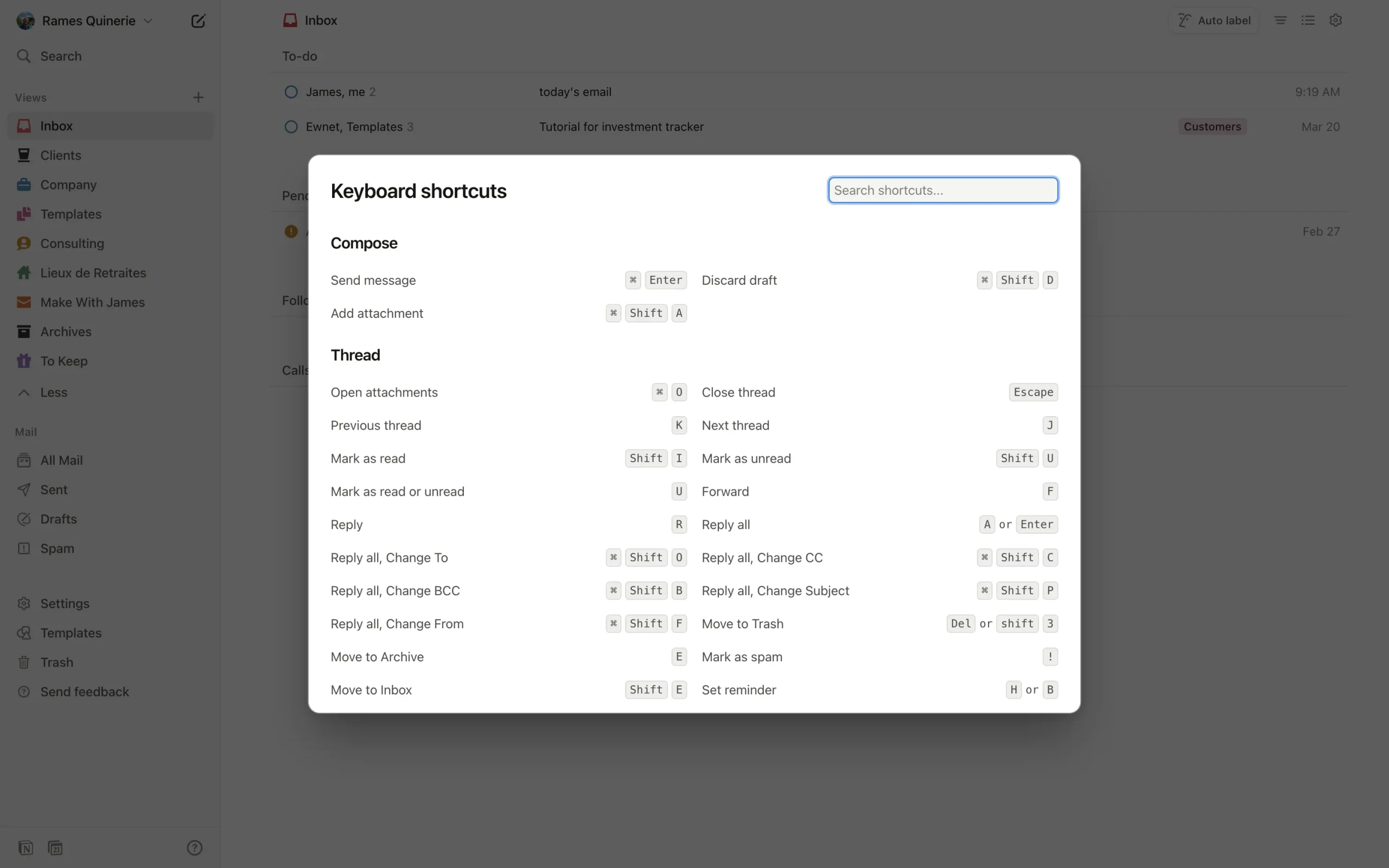Click the orange status indicator on pending thread
1389x868 pixels.
(291, 231)
